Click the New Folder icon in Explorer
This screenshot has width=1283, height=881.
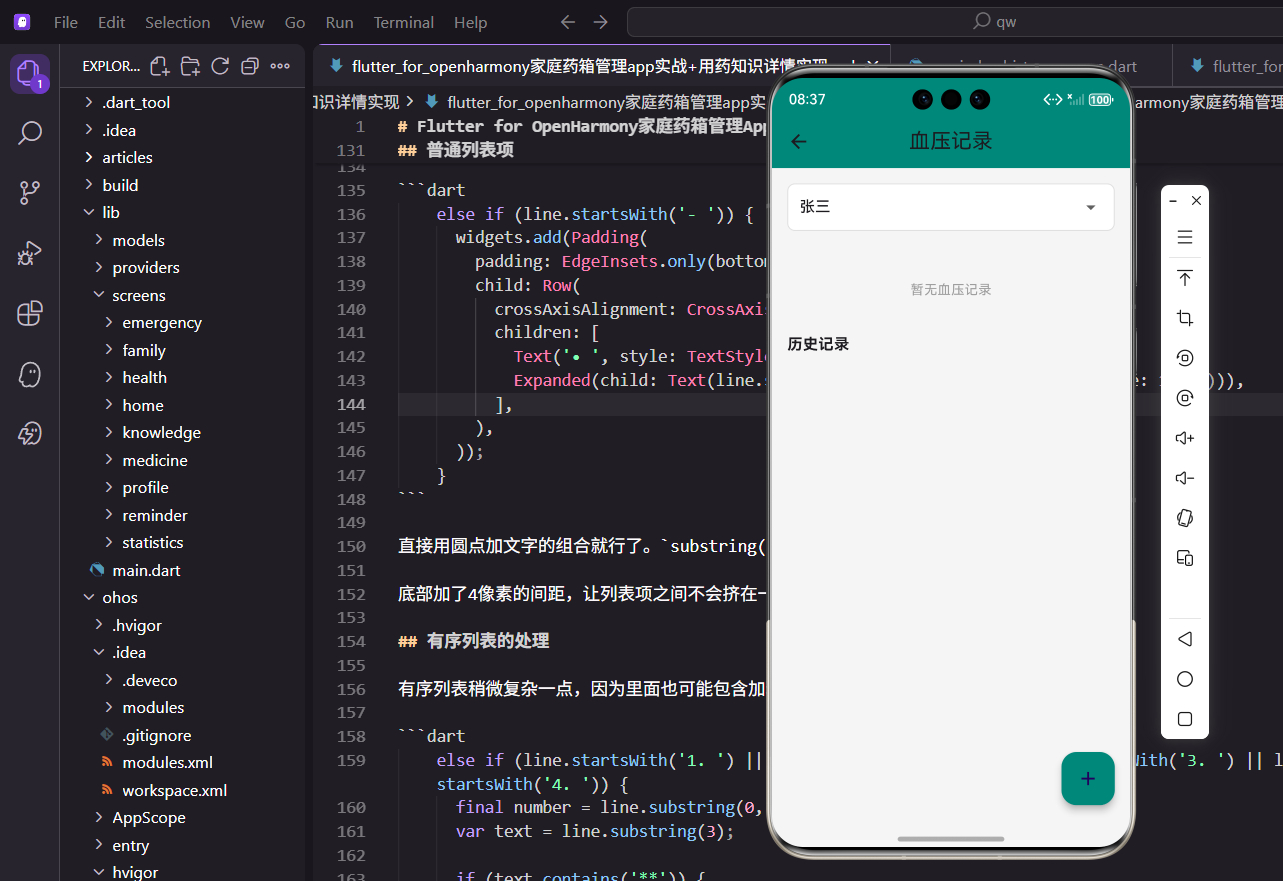coord(190,66)
